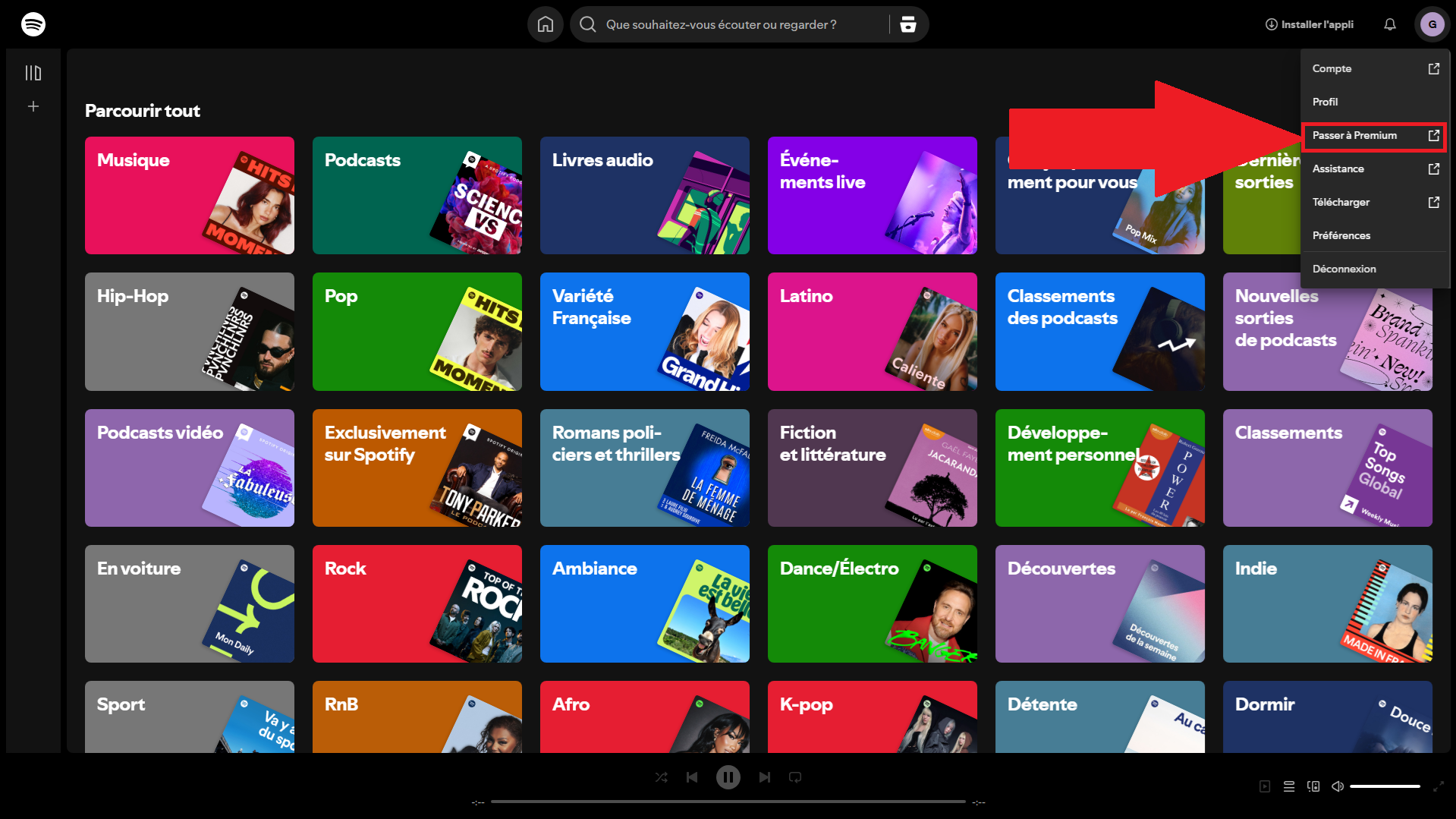
Task: Click Installer l'appli button
Action: 1309,24
